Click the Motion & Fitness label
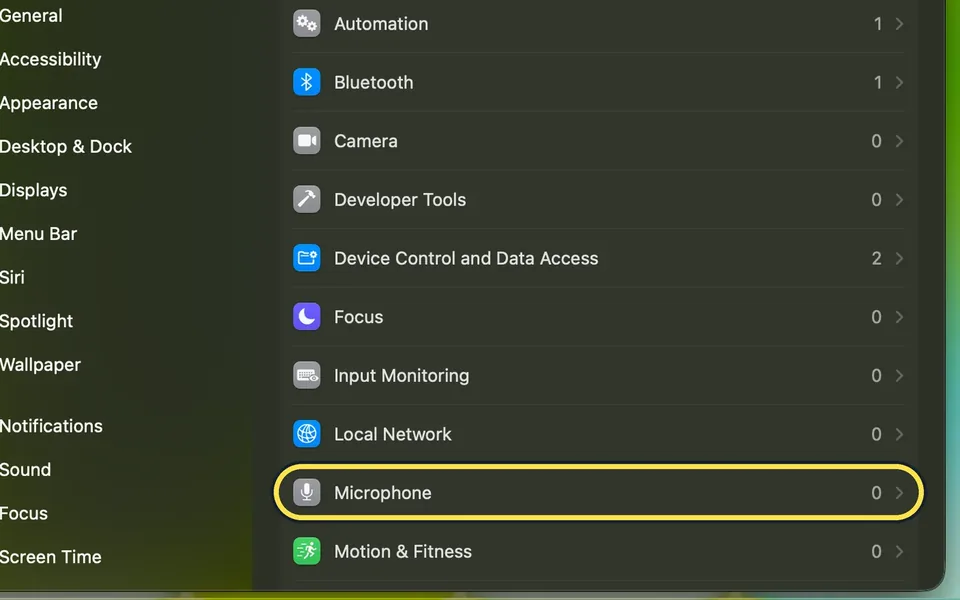This screenshot has width=960, height=600. 403,552
